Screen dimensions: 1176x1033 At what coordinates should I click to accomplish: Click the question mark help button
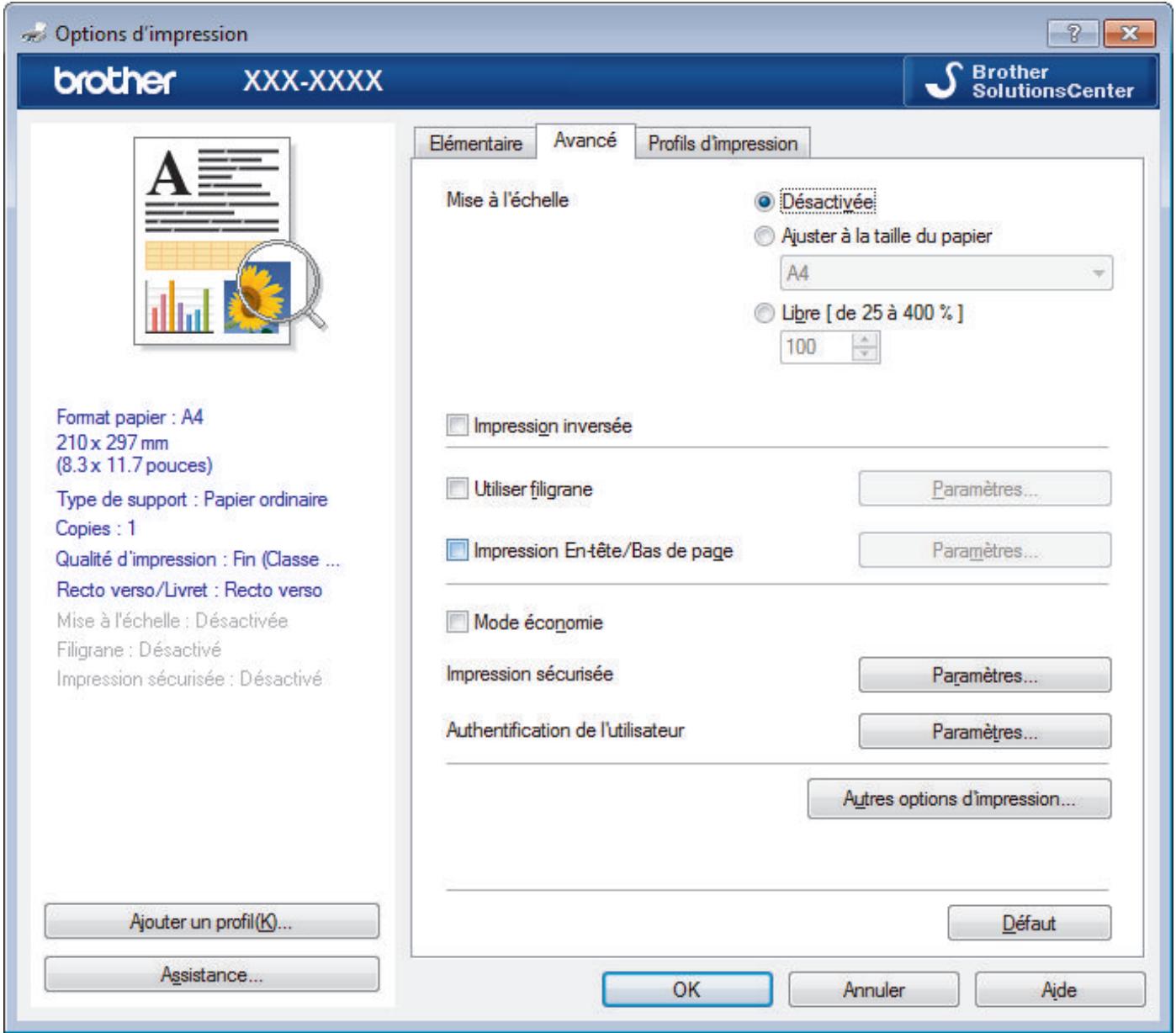click(1073, 33)
